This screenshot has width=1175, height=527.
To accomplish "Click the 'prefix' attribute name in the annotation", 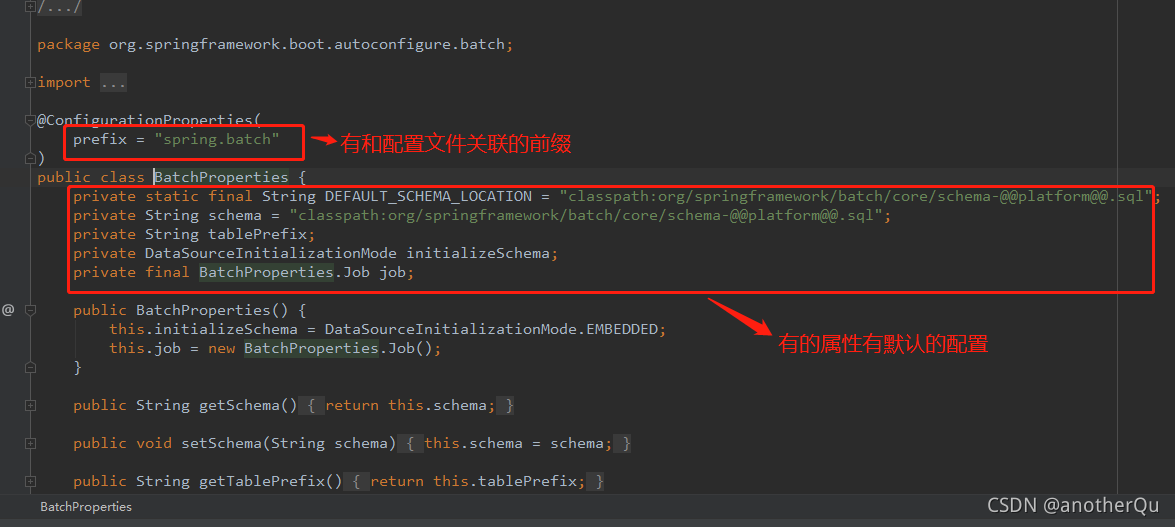I will click(x=100, y=139).
